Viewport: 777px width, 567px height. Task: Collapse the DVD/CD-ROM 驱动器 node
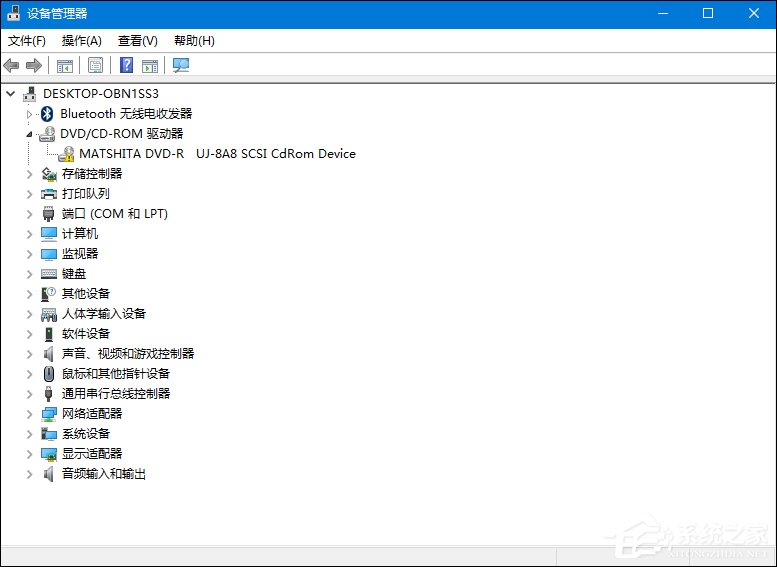click(x=29, y=134)
